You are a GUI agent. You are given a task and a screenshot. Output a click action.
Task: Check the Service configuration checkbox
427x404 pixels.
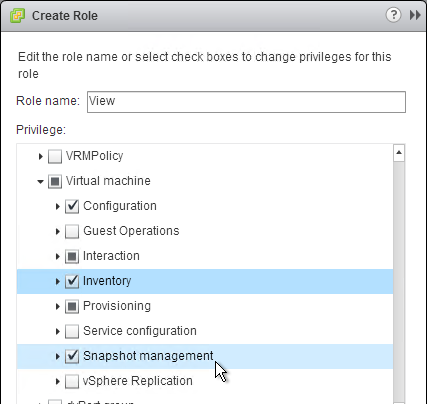click(x=72, y=331)
